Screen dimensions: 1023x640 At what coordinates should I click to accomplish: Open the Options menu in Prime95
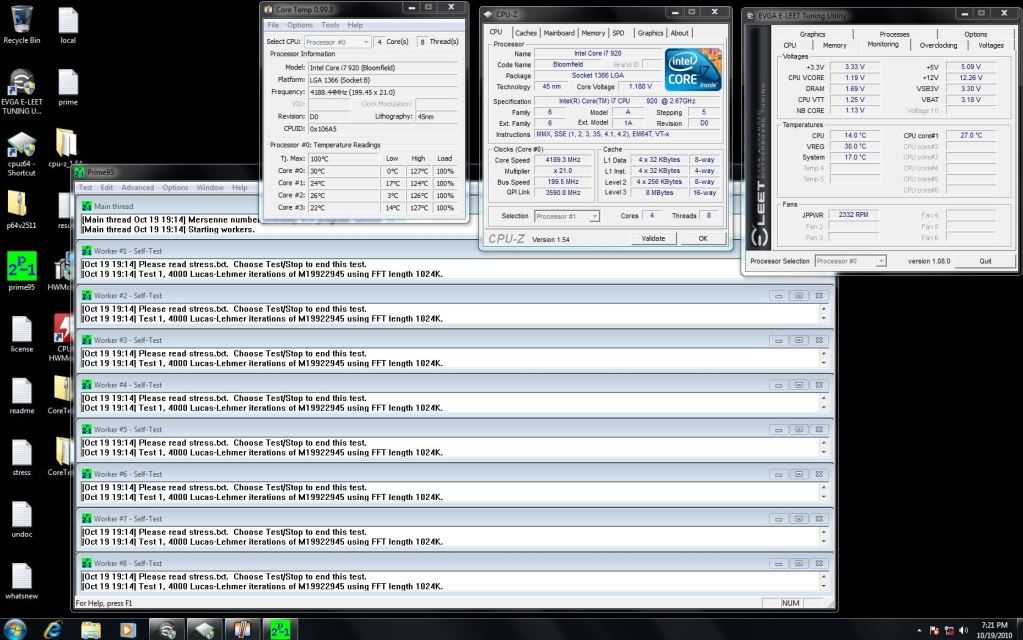point(176,187)
